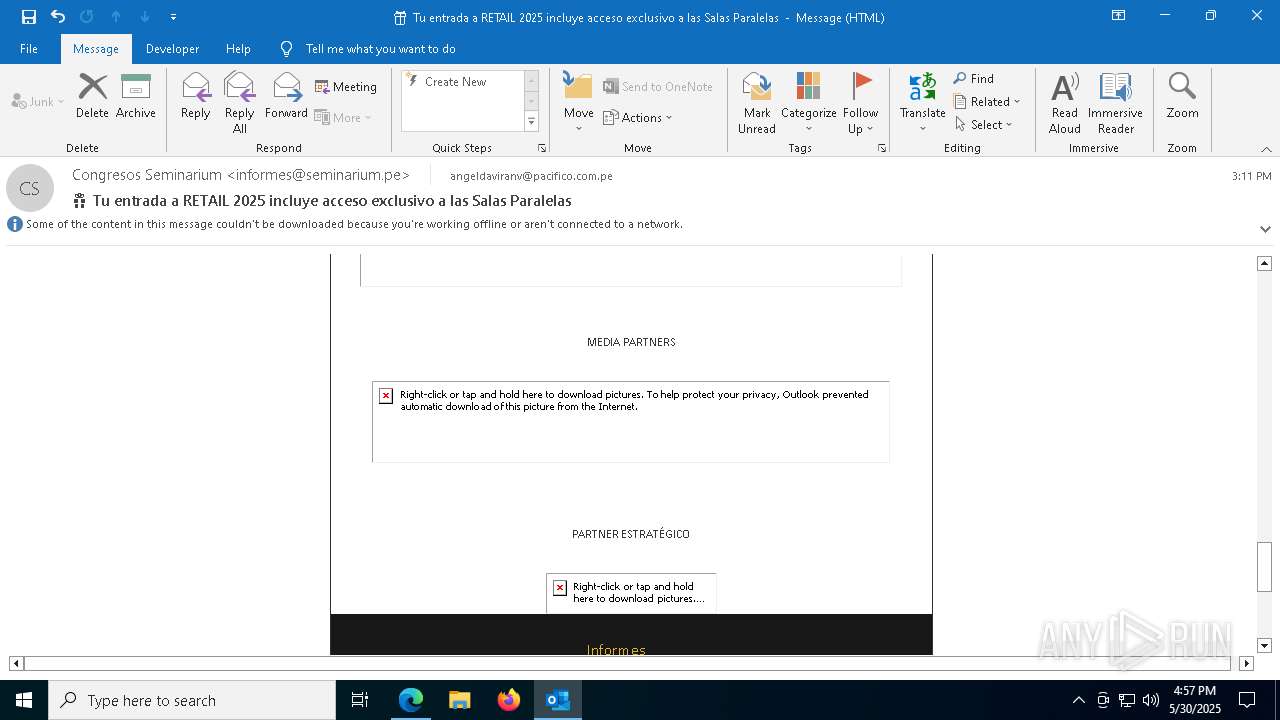The image size is (1280, 720).
Task: Click Reply All
Action: tap(239, 102)
